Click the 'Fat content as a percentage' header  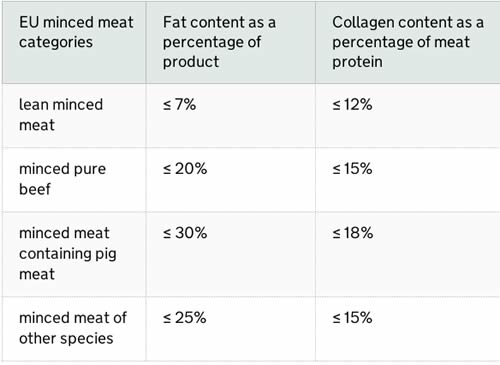[219, 42]
